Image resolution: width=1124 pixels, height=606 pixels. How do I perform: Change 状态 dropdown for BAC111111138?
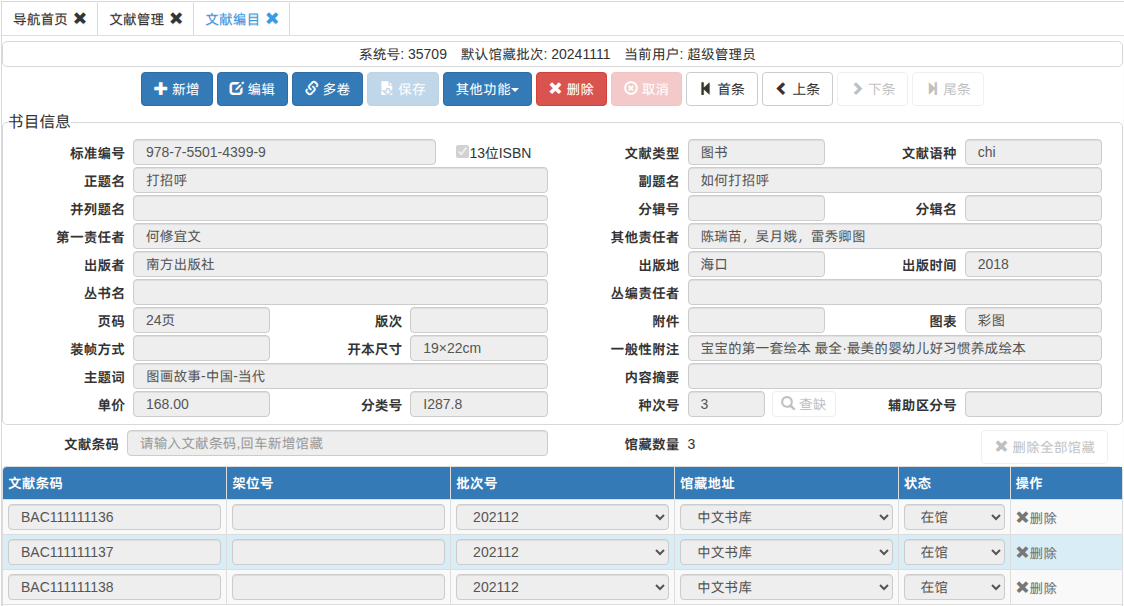(953, 587)
